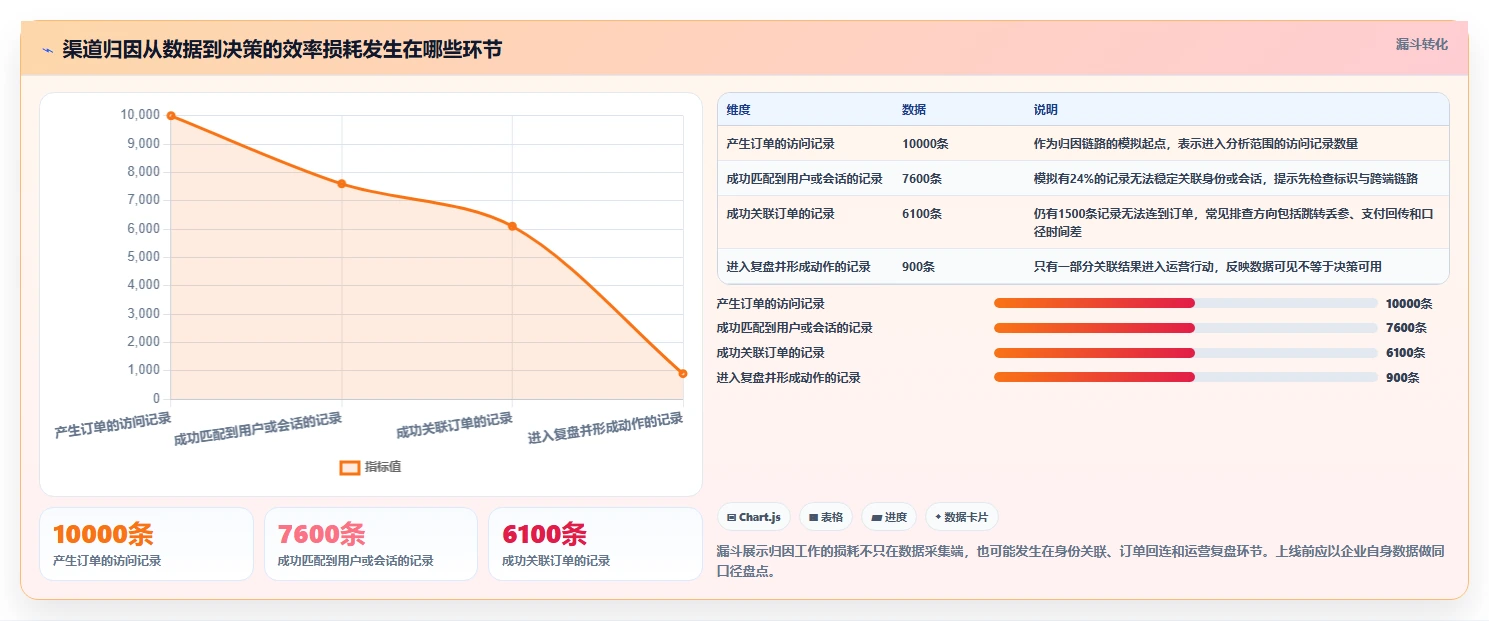Click the 6100条 progress bar
This screenshot has width=1489, height=621.
point(1186,352)
